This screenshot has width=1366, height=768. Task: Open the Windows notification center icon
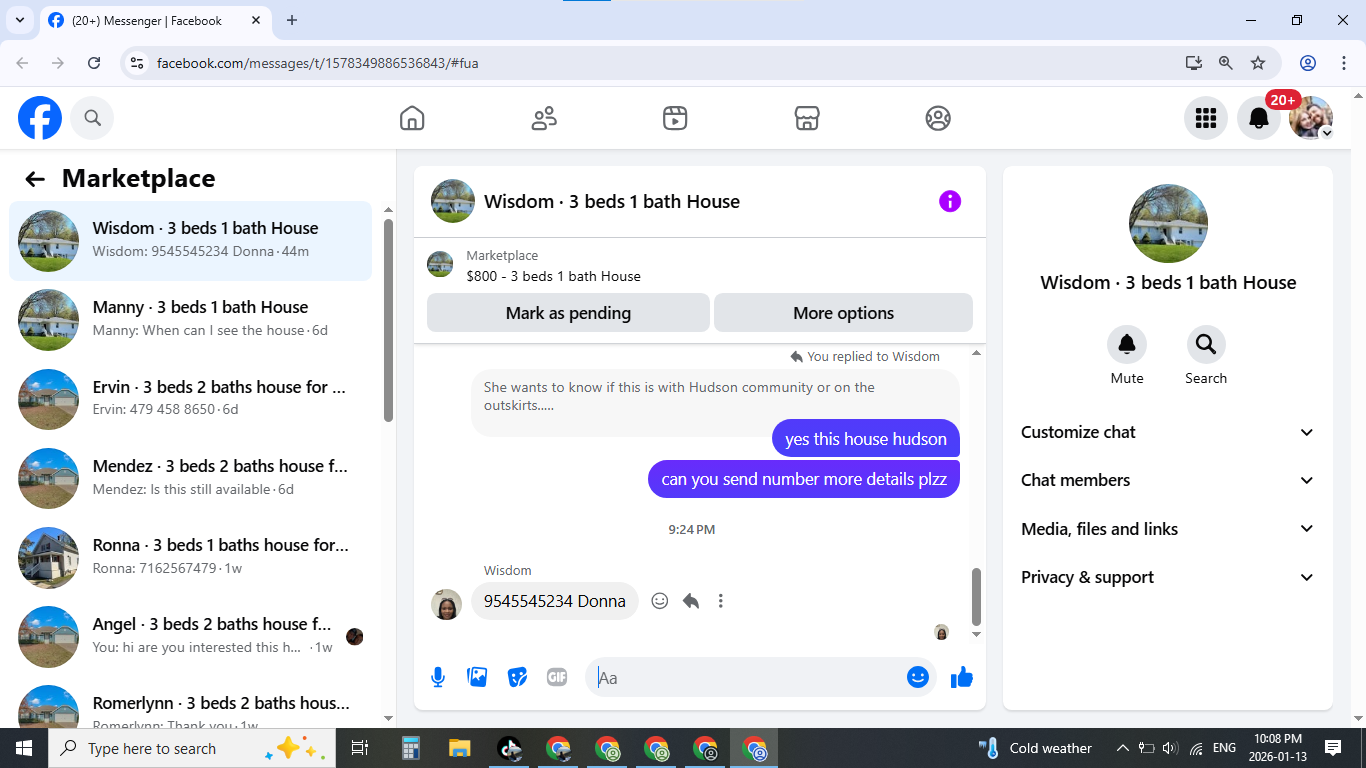click(1333, 748)
